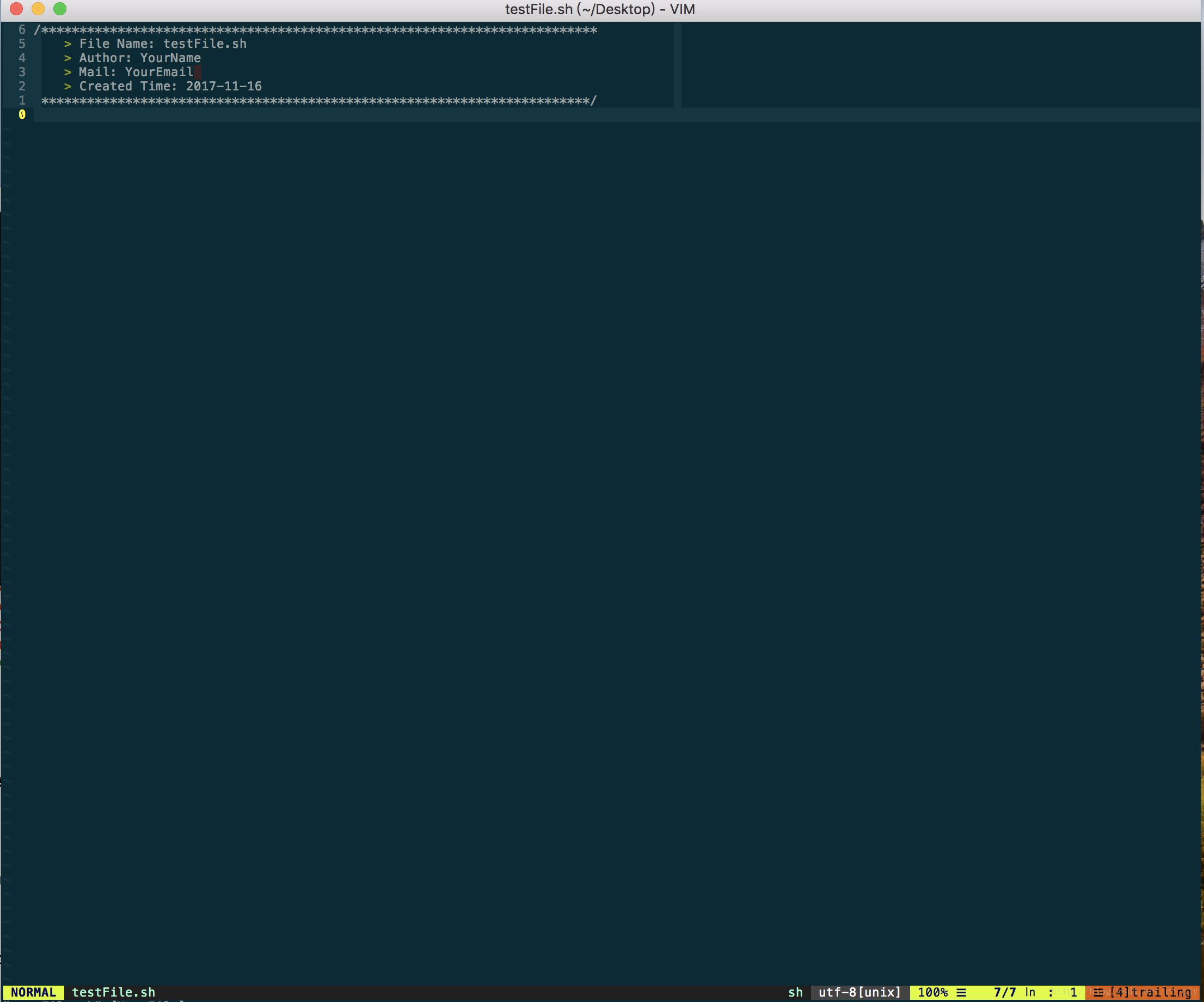
Task: Click the 'Mail: YourEmail' line
Action: 128,72
